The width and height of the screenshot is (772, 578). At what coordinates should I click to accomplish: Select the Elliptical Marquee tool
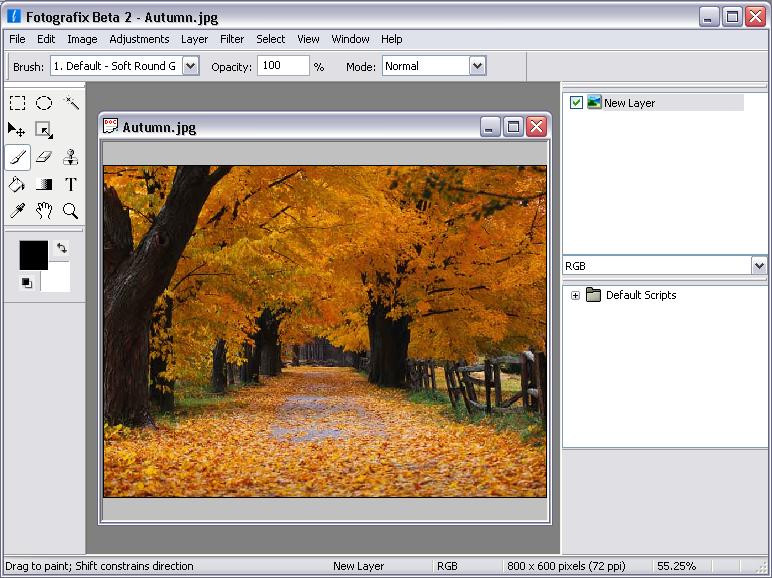click(x=44, y=103)
